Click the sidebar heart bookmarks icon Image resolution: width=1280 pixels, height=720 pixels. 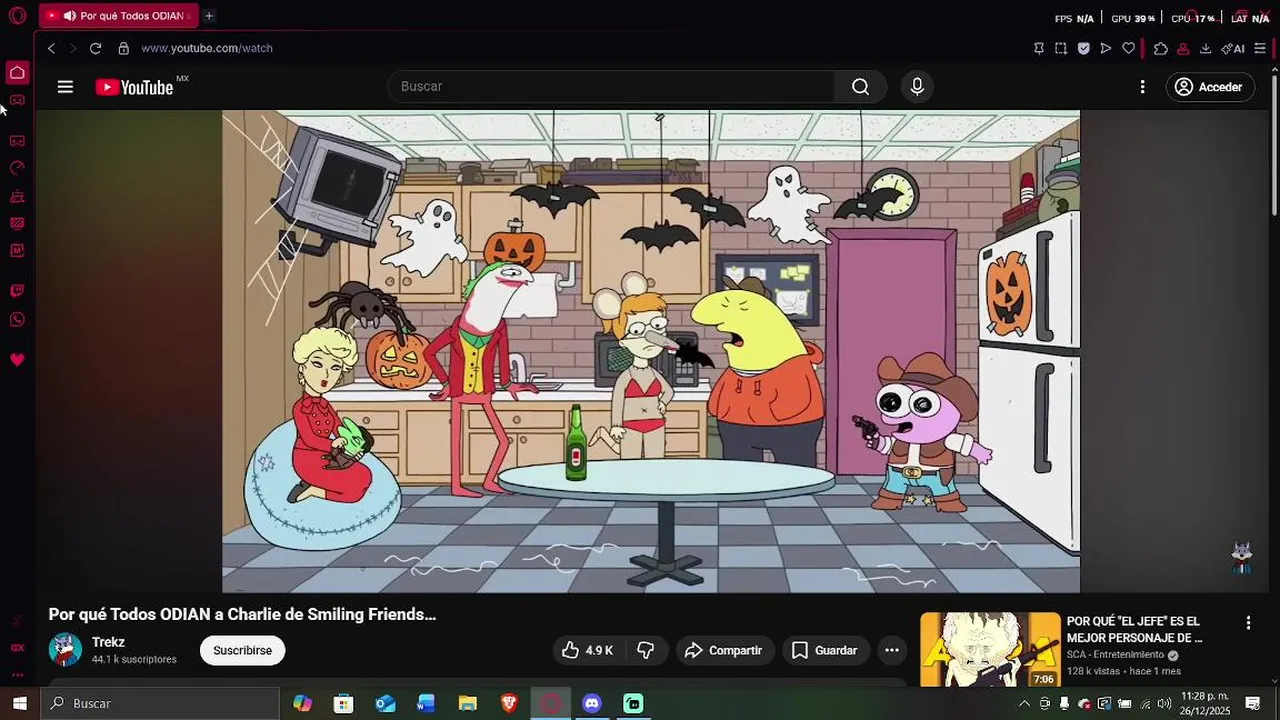(17, 360)
